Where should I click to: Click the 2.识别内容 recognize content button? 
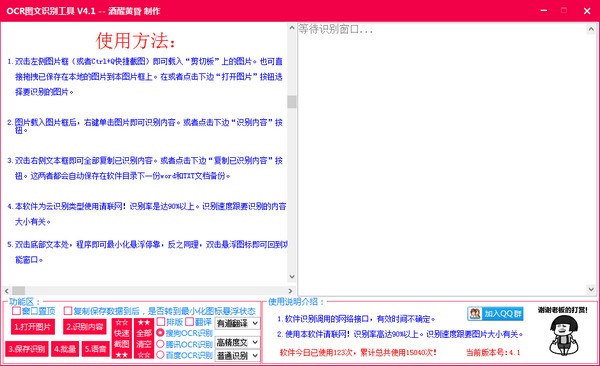pos(85,327)
